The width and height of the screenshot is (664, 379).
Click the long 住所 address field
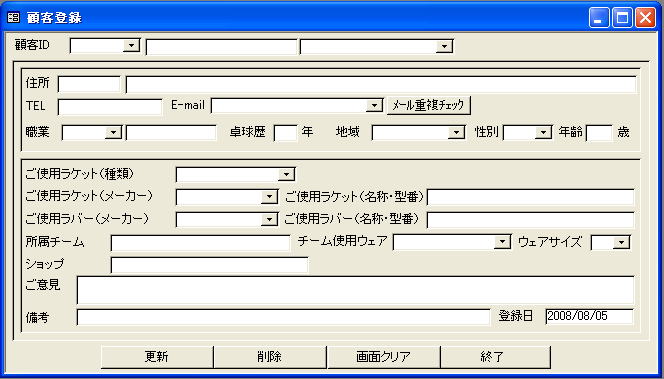pyautogui.click(x=381, y=84)
